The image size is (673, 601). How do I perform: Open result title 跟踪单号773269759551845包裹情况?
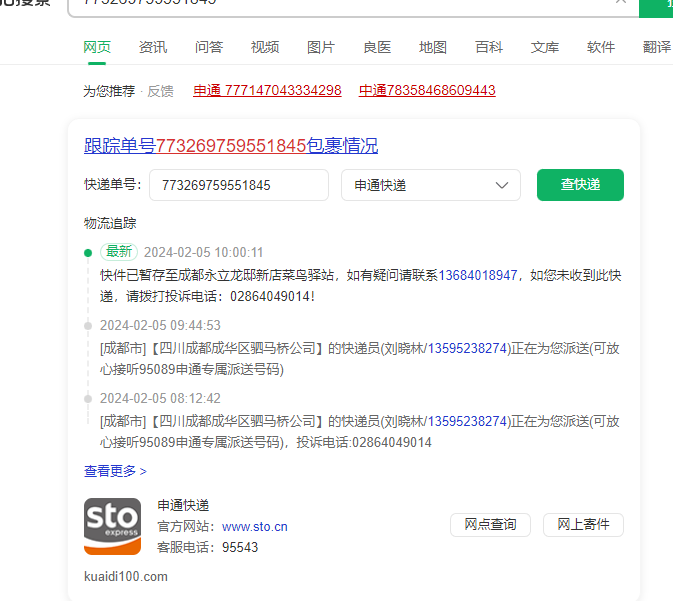(x=231, y=146)
